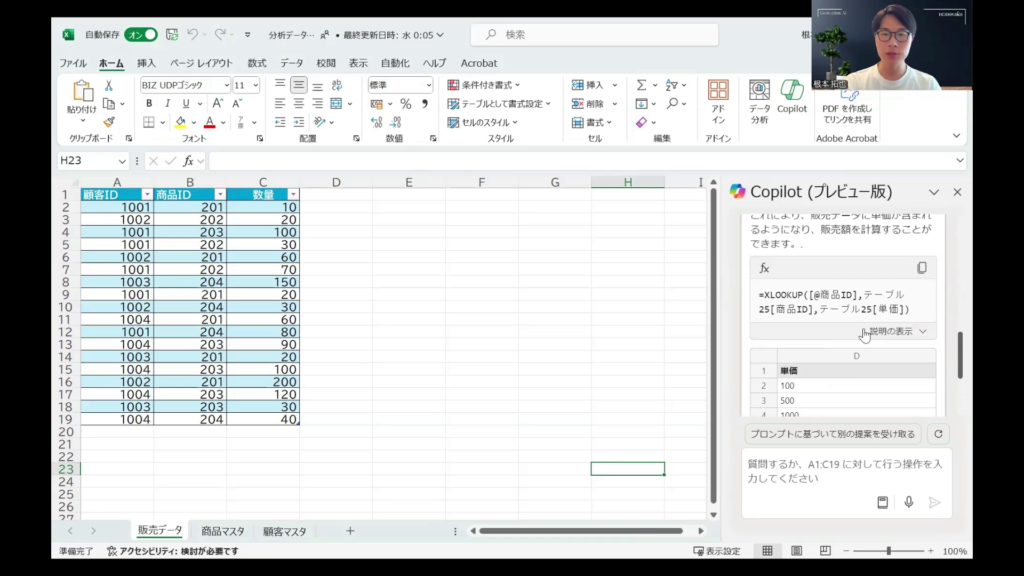Click the 条件付き書式 button

484,85
